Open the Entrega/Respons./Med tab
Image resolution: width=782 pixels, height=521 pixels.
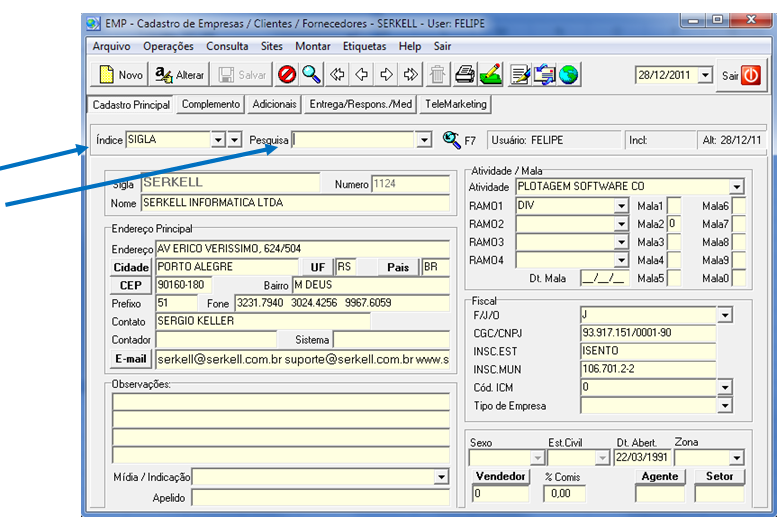(361, 104)
